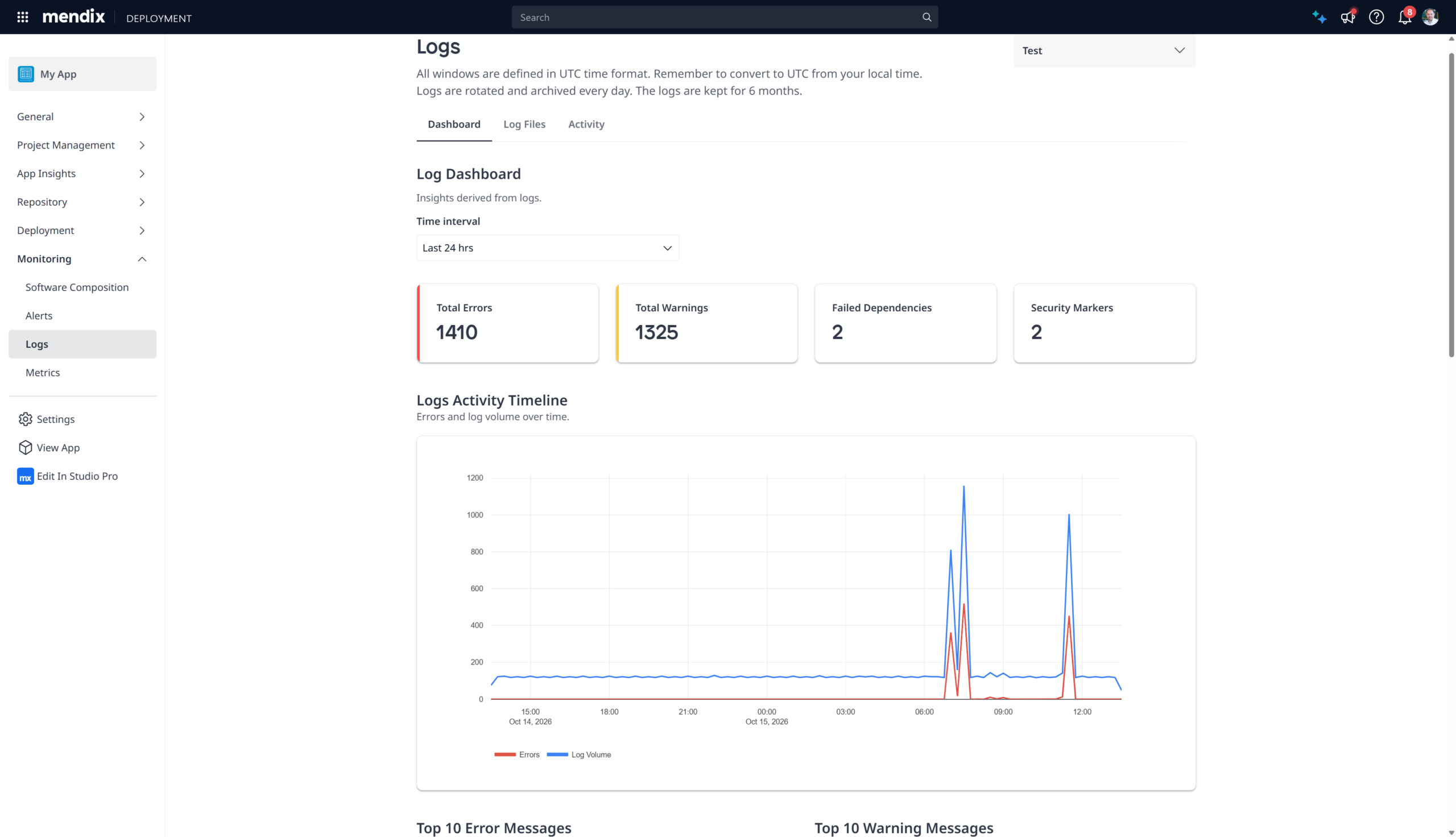The width and height of the screenshot is (1456, 837).
Task: Click the DEPLOYMENT header label
Action: [x=159, y=18]
